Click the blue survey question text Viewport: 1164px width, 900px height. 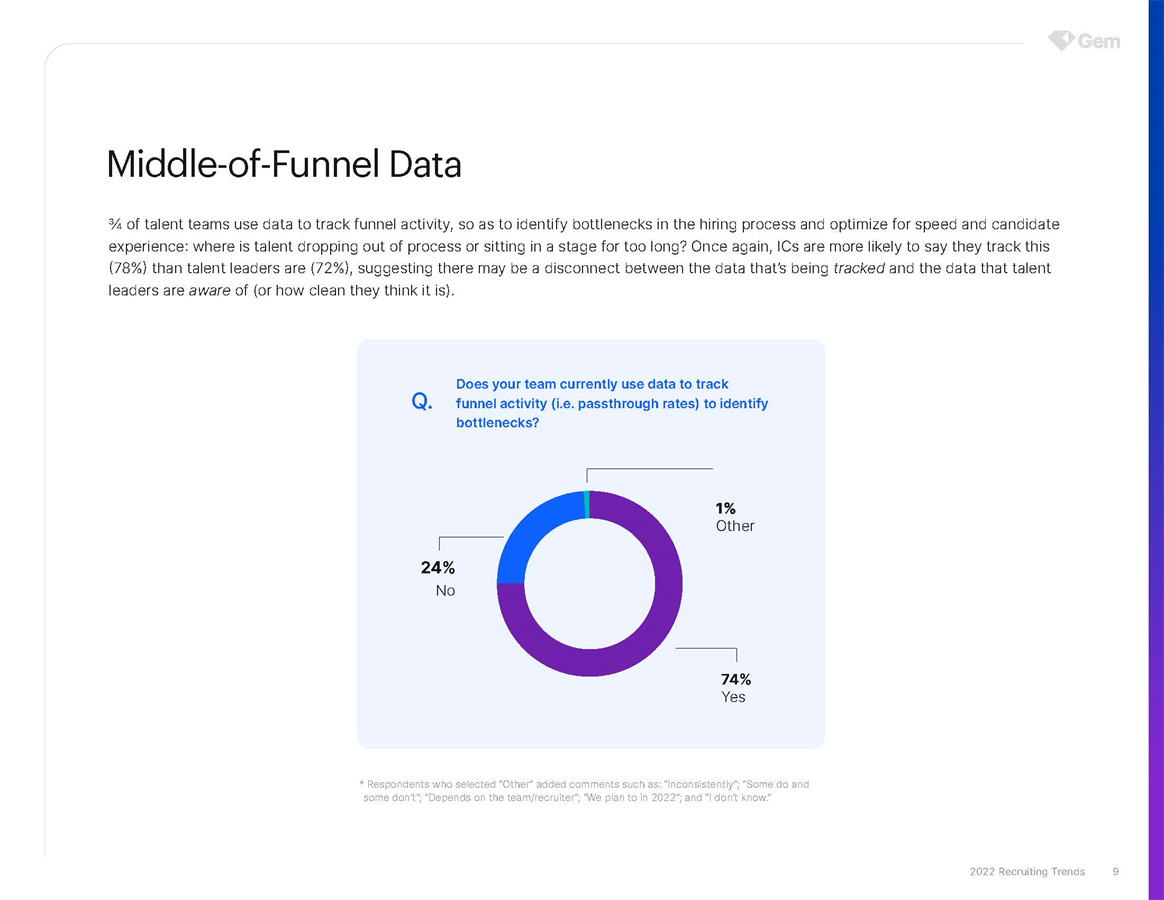coord(611,403)
